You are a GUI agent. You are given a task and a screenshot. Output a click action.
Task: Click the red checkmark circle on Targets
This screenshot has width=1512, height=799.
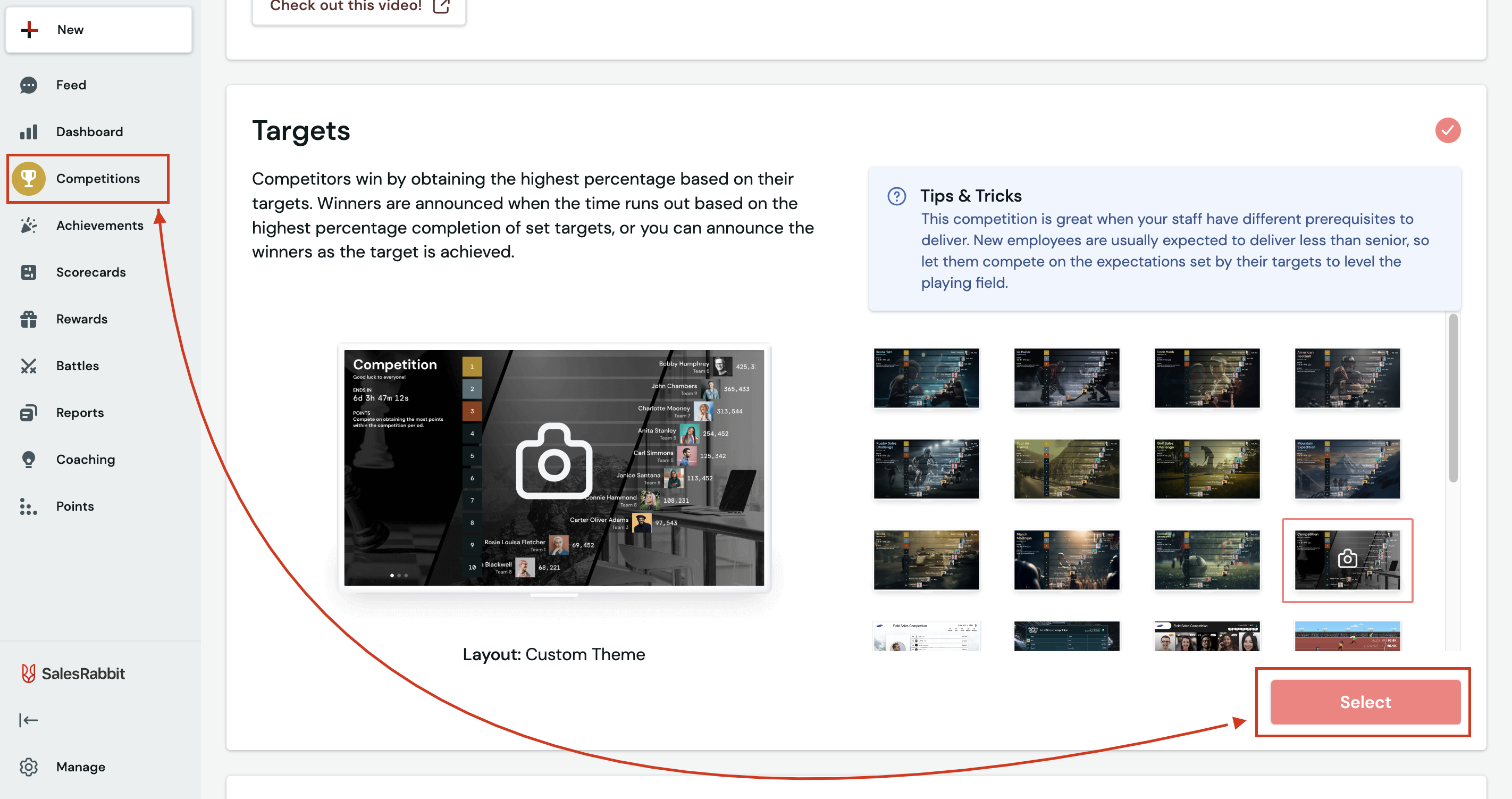(1448, 130)
